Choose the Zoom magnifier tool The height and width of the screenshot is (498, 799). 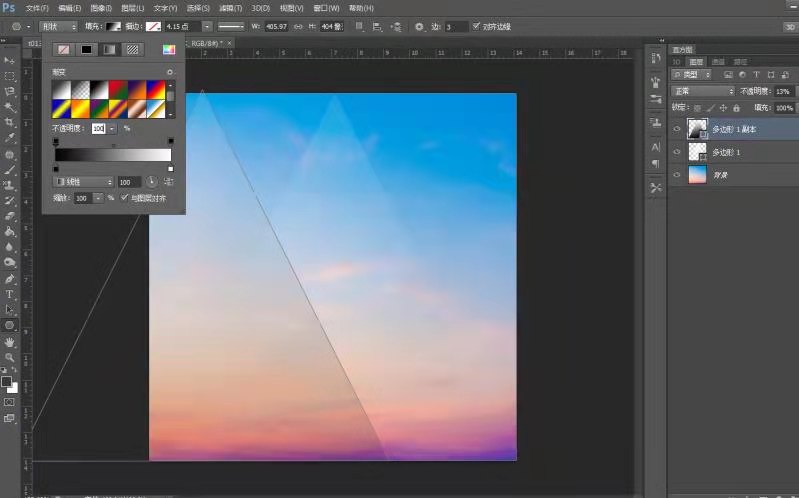9,357
